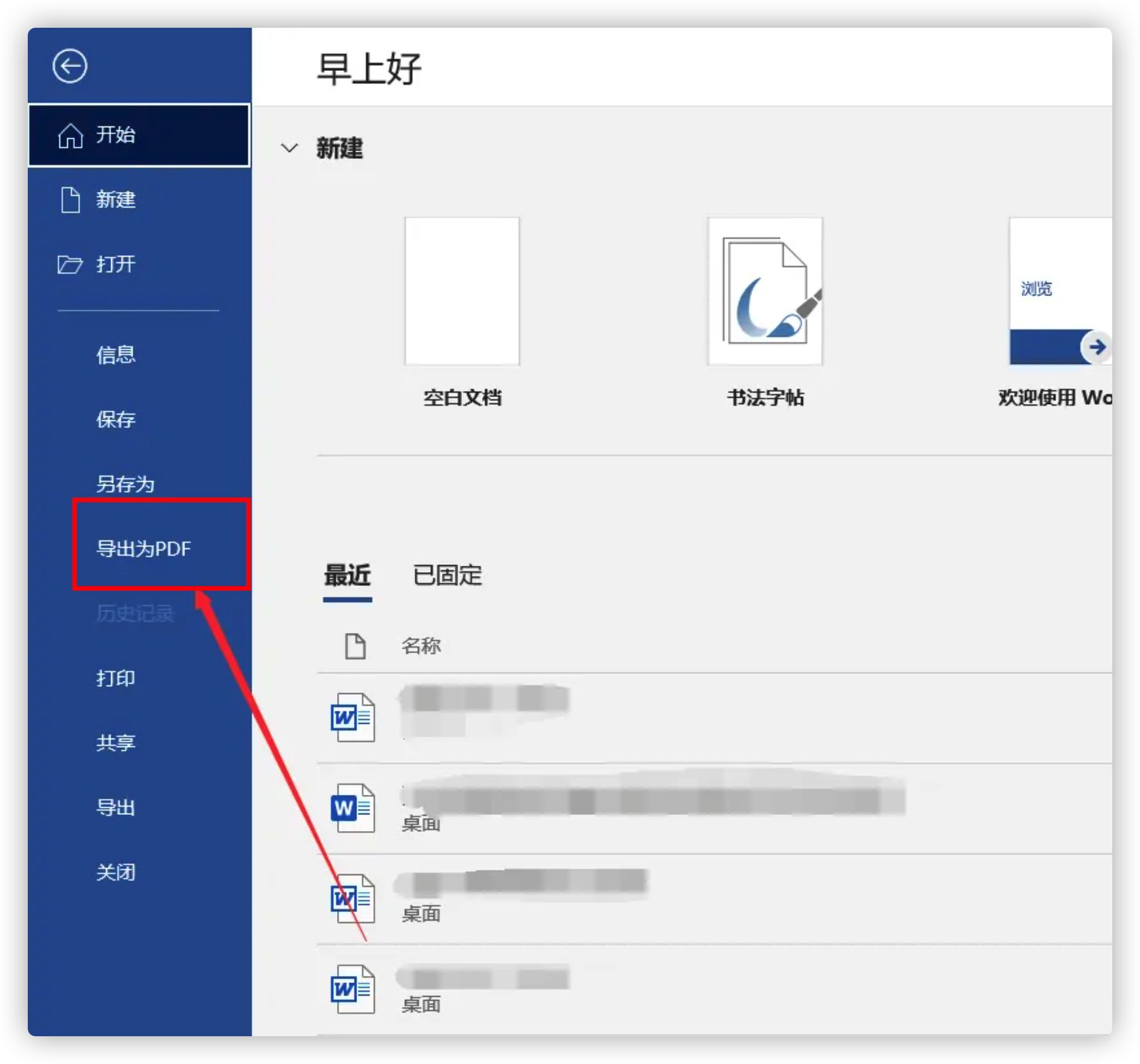The image size is (1140, 1064).
Task: Click 关闭 in the sidebar
Action: pos(116,873)
